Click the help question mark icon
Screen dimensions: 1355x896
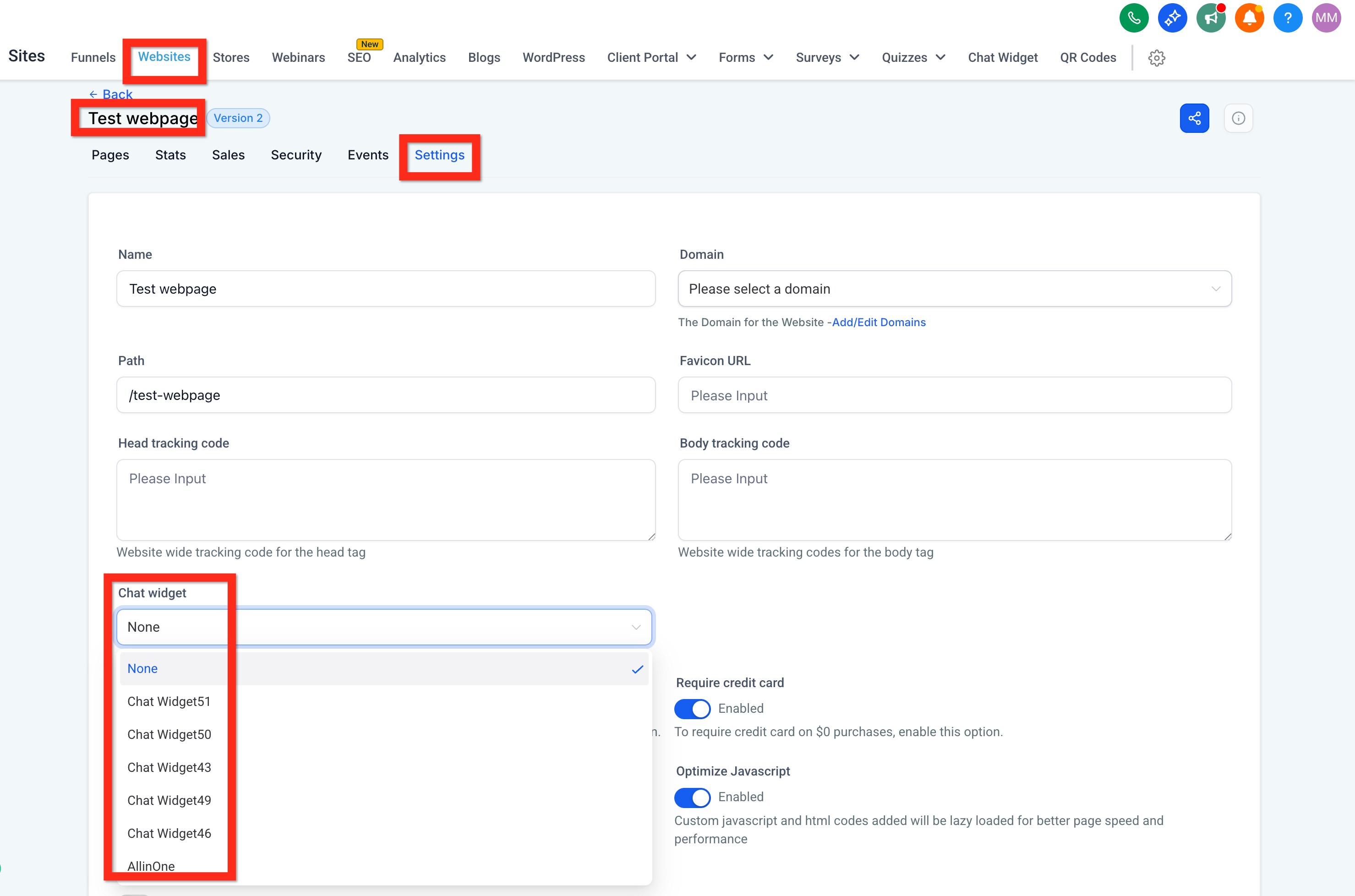[x=1288, y=17]
